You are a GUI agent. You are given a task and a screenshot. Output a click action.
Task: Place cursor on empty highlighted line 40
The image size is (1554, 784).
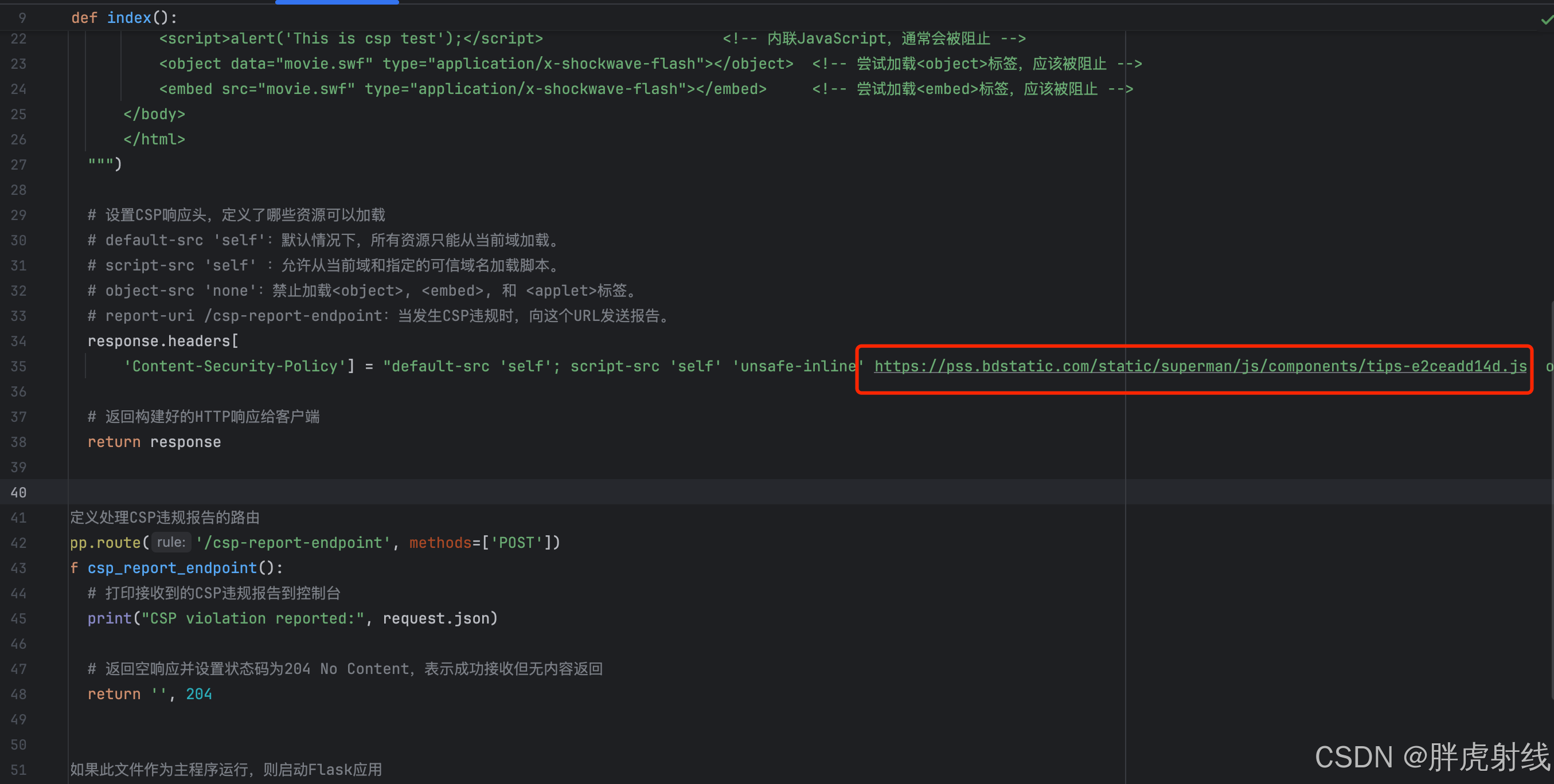(x=777, y=492)
